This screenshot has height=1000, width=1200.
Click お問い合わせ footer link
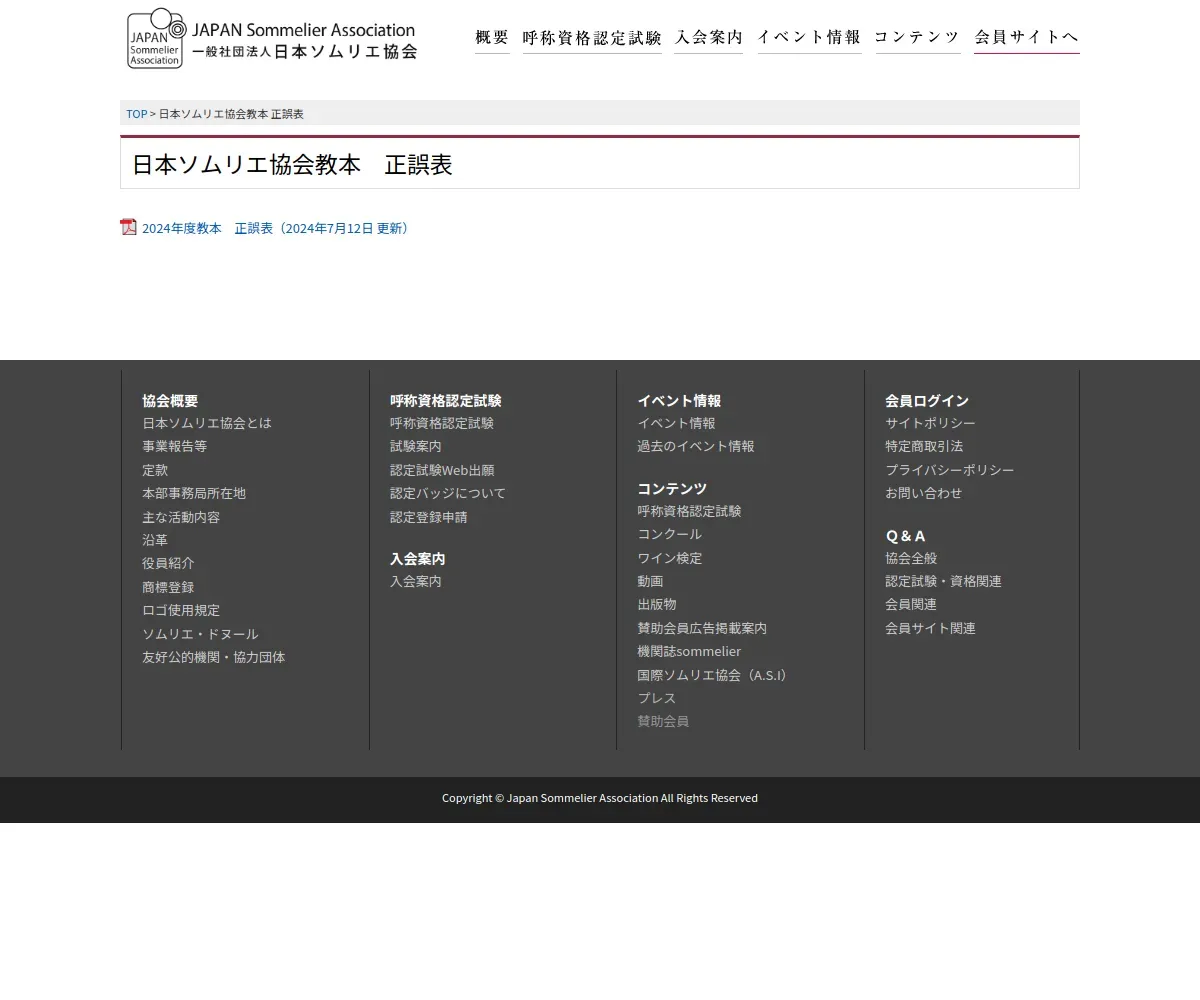(x=923, y=493)
